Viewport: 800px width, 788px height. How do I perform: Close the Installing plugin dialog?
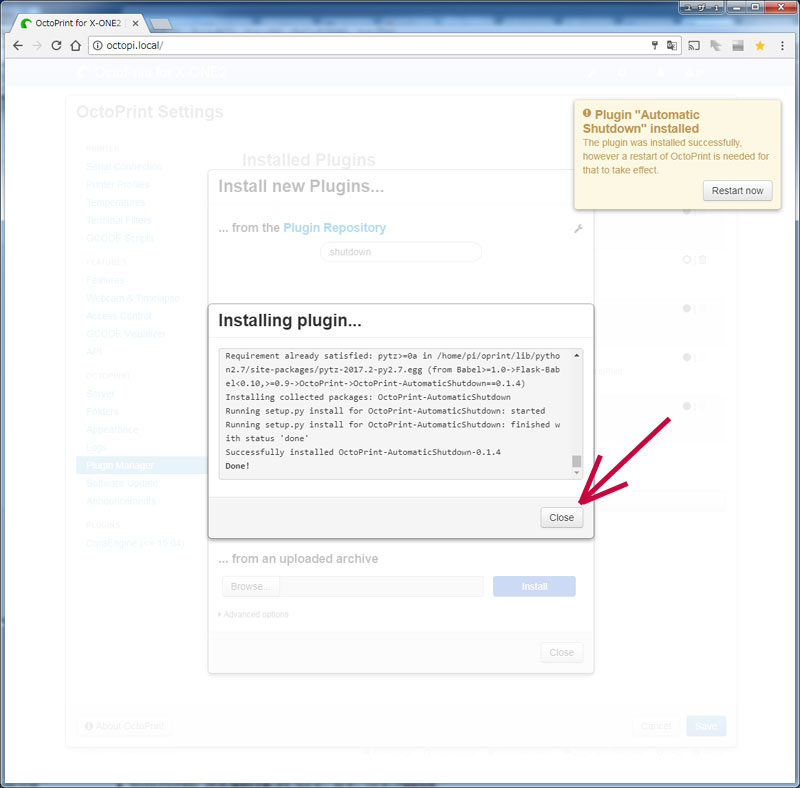click(x=561, y=518)
